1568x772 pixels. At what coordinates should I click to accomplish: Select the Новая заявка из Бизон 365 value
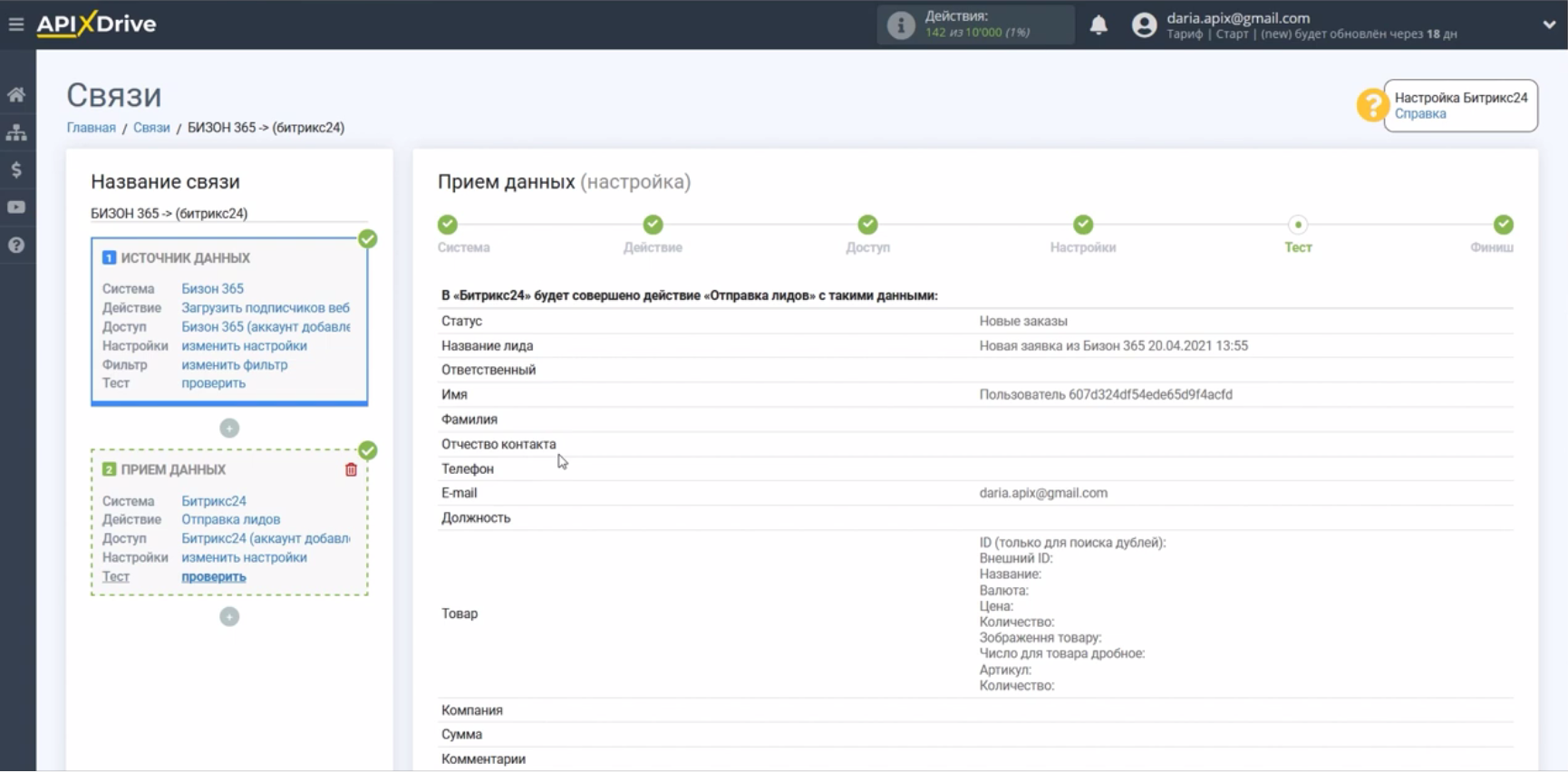1113,346
